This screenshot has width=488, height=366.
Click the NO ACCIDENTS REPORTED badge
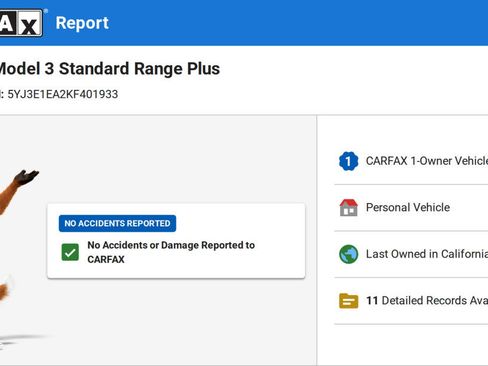pos(117,223)
